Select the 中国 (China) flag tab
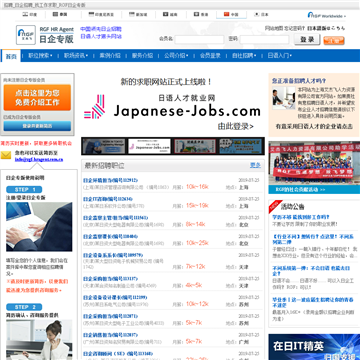 pyautogui.click(x=231, y=15)
